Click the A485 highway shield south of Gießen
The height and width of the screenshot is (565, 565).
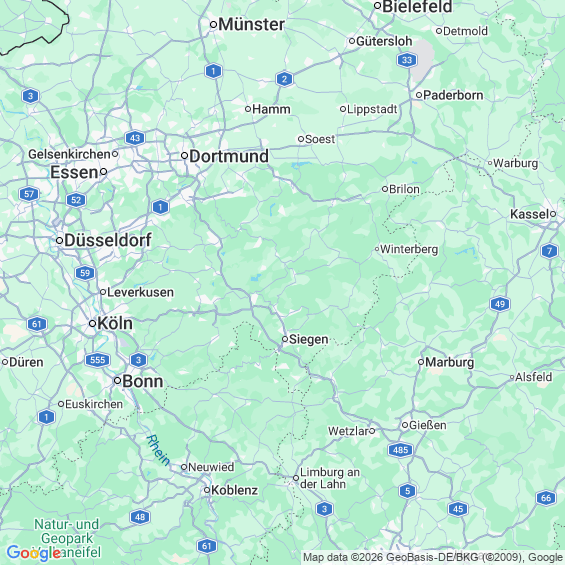coord(400,450)
